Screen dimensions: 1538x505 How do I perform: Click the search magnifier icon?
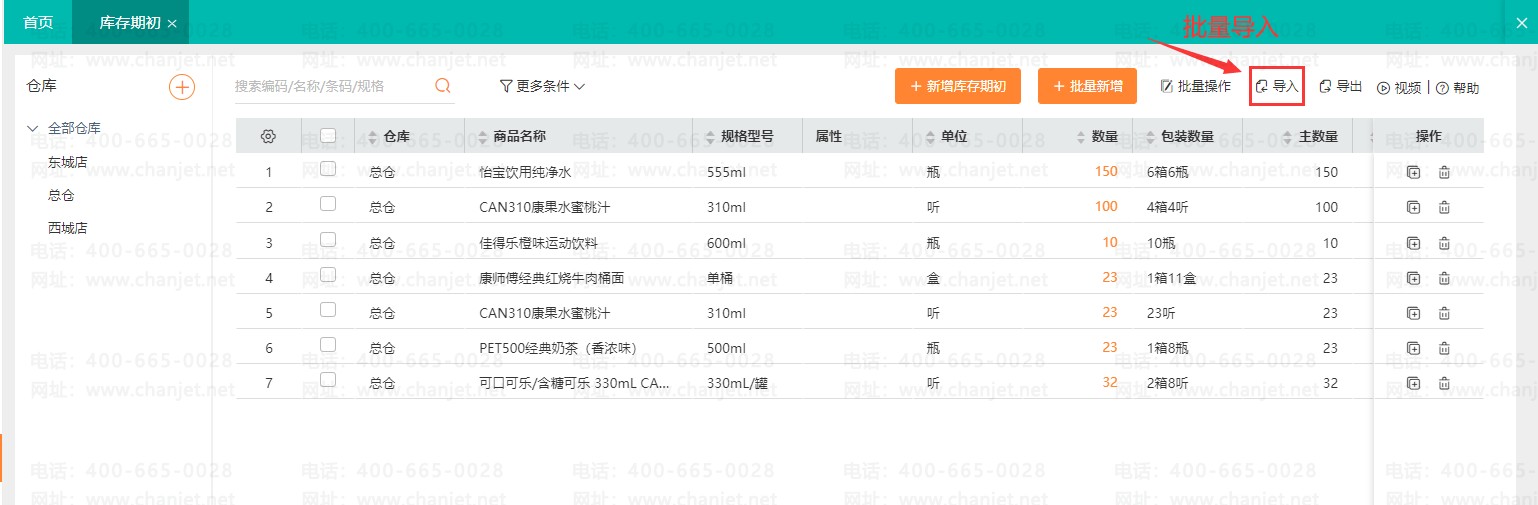[x=442, y=86]
